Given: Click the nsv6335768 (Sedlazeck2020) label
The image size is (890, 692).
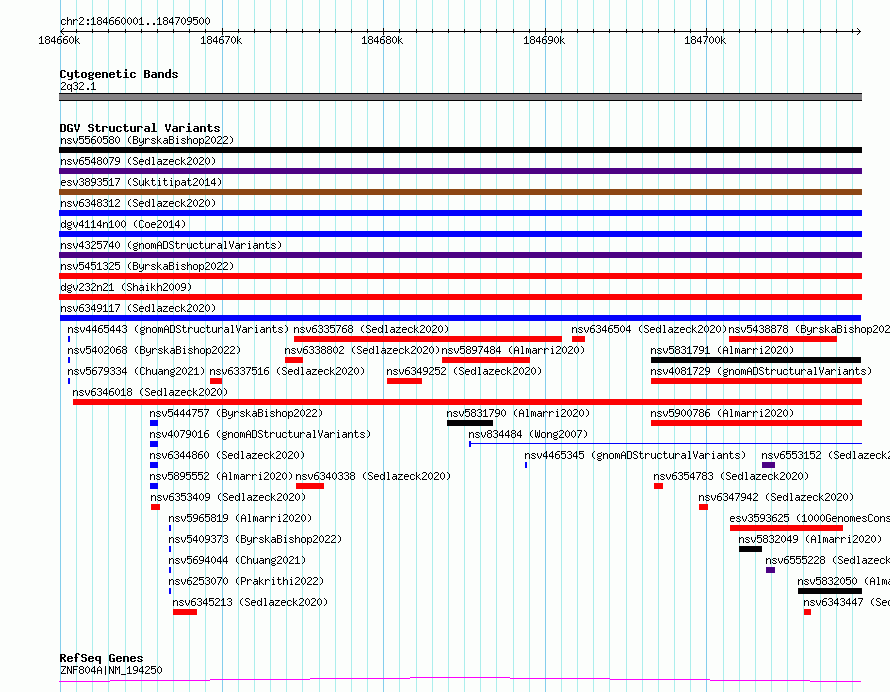Looking at the screenshot, I should point(371,329).
